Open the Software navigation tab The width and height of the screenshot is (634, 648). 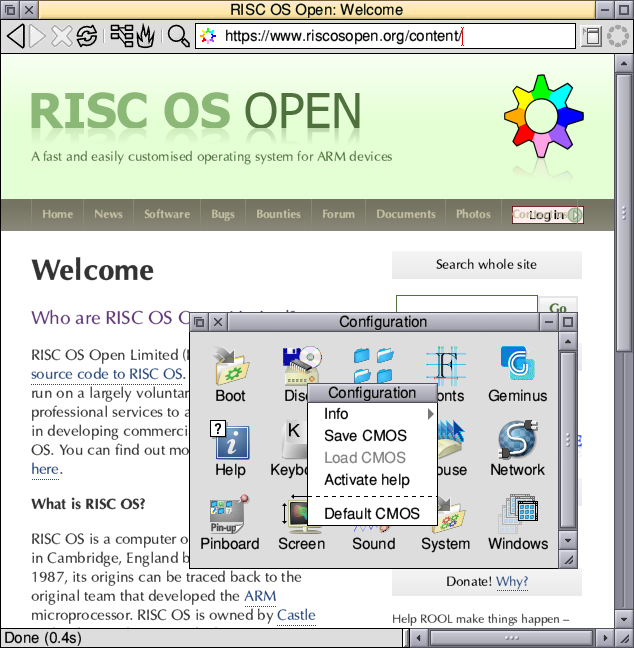tap(167, 214)
